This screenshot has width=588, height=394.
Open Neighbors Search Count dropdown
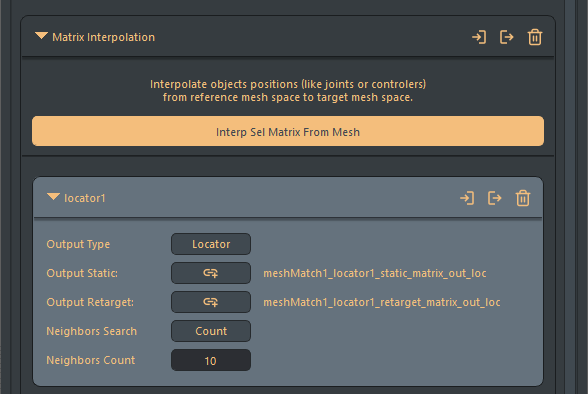pyautogui.click(x=211, y=331)
